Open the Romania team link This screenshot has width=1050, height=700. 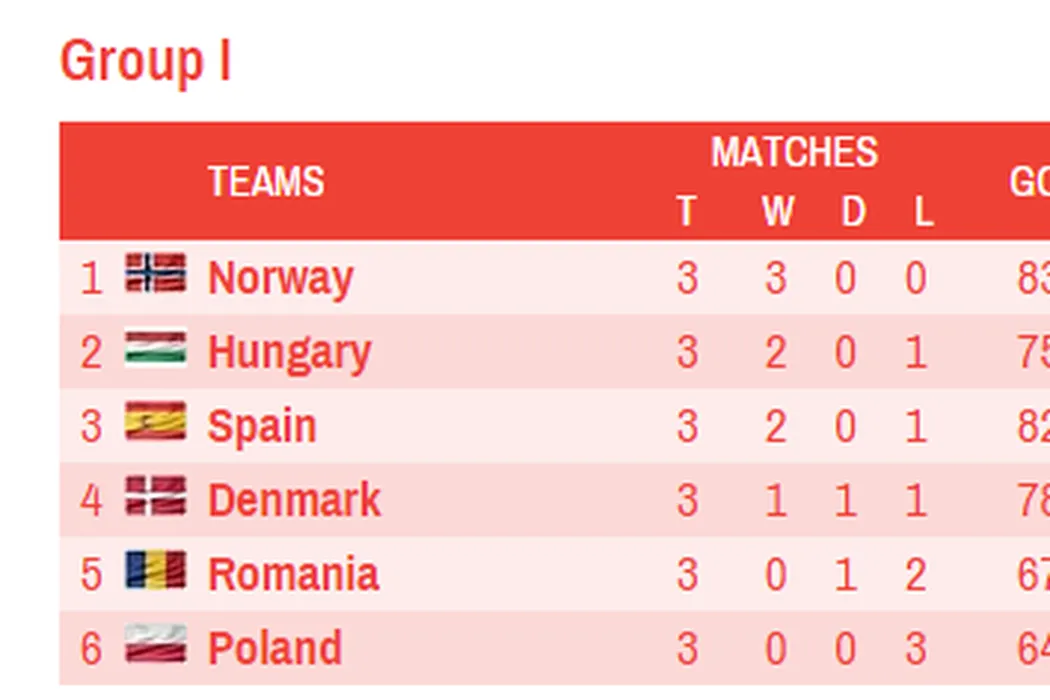pyautogui.click(x=293, y=574)
